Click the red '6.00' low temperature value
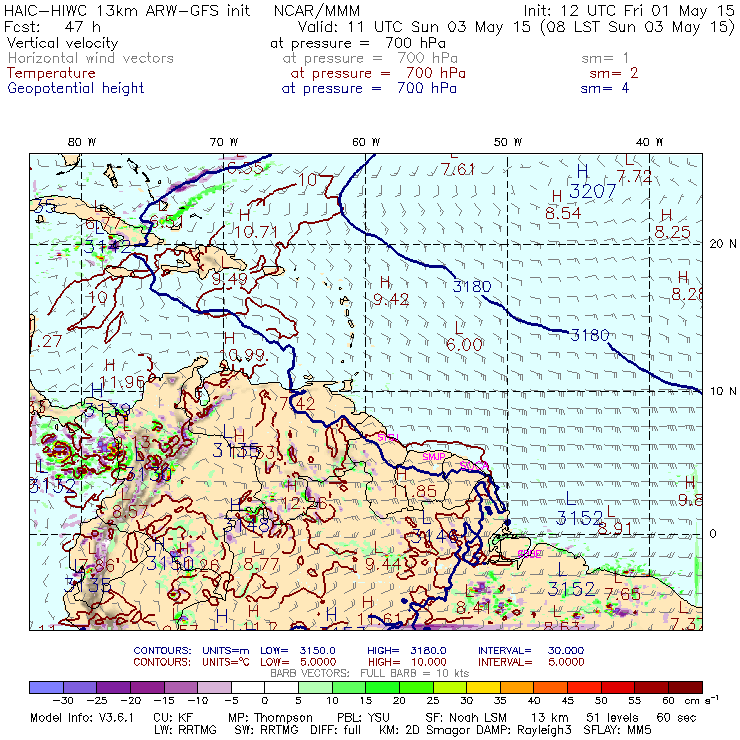This screenshot has height=740, width=740. (x=464, y=345)
